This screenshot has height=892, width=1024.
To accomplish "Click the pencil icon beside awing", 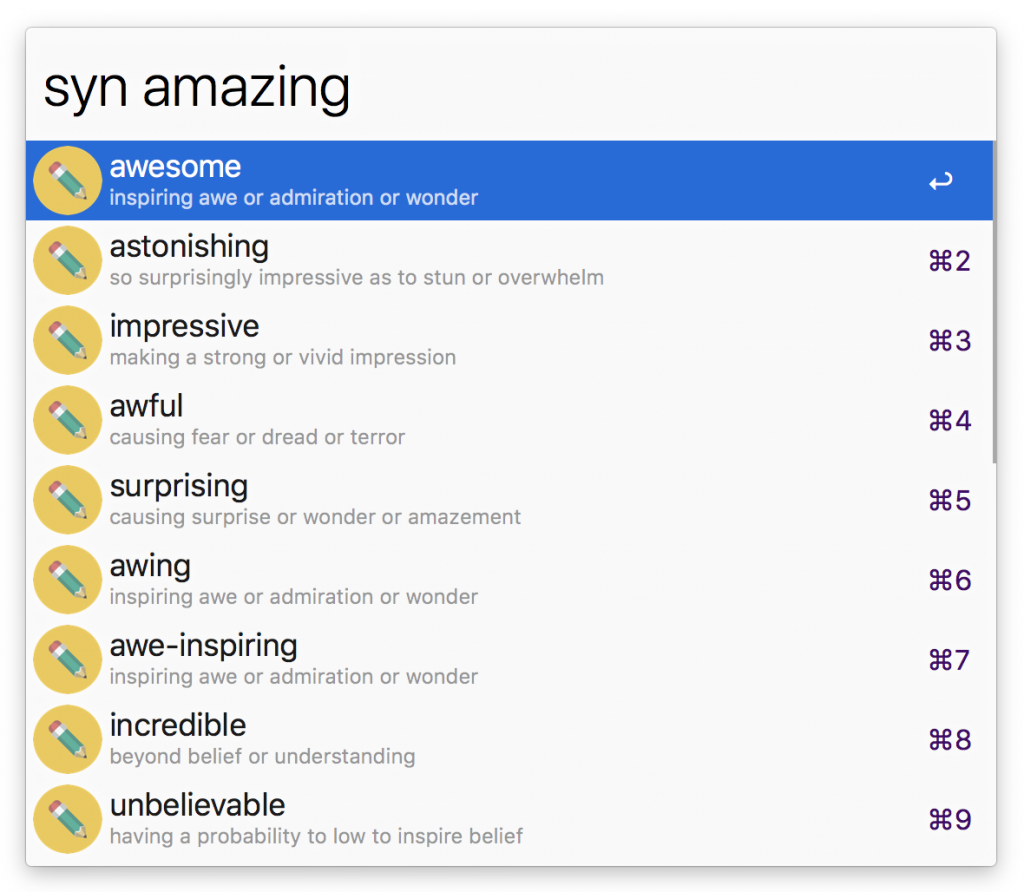I will 67,580.
